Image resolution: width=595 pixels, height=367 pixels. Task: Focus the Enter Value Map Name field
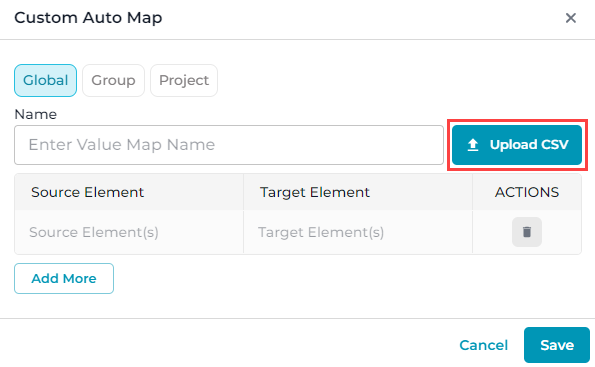click(229, 145)
